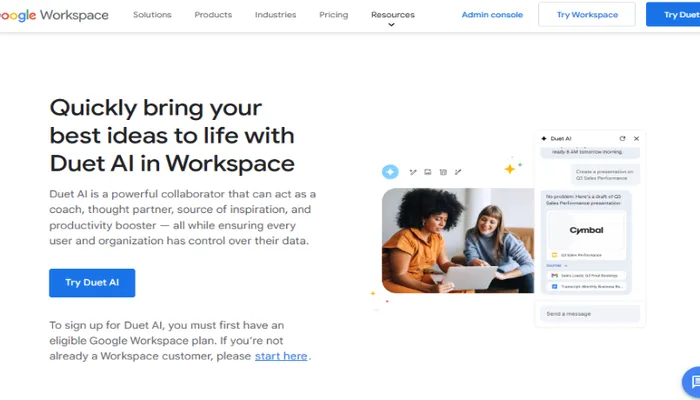Screen dimensions: 700x400
Task: Open the Solutions menu
Action: click(152, 15)
